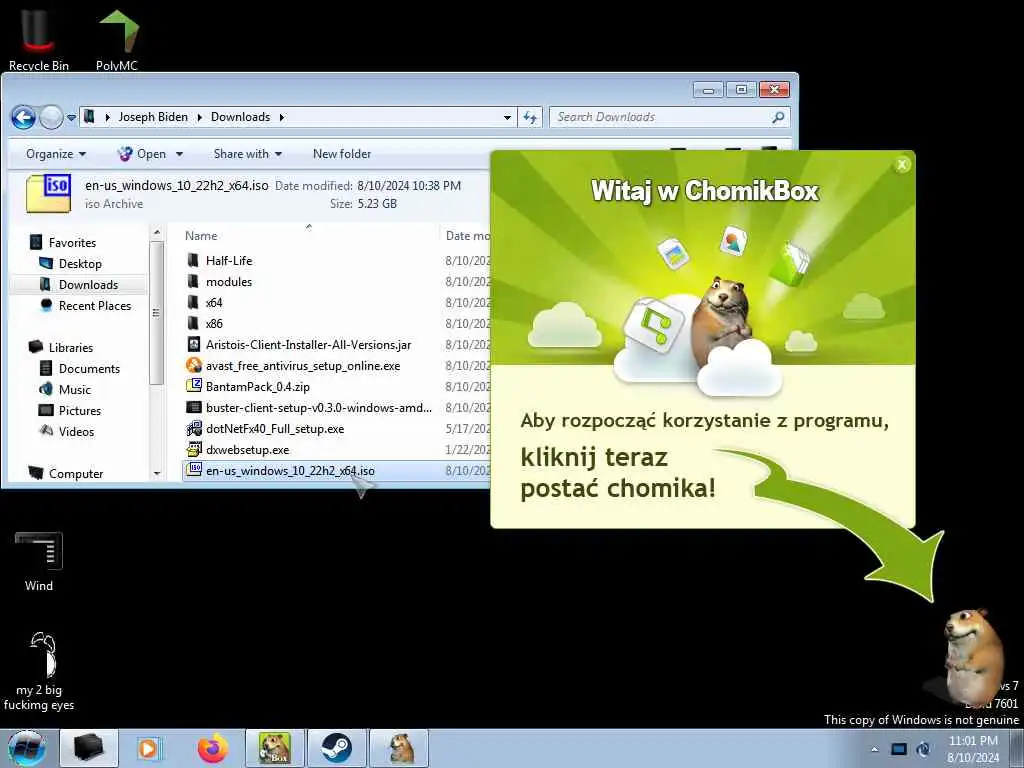Select the 'my 2 big' desktop icon

click(x=39, y=671)
